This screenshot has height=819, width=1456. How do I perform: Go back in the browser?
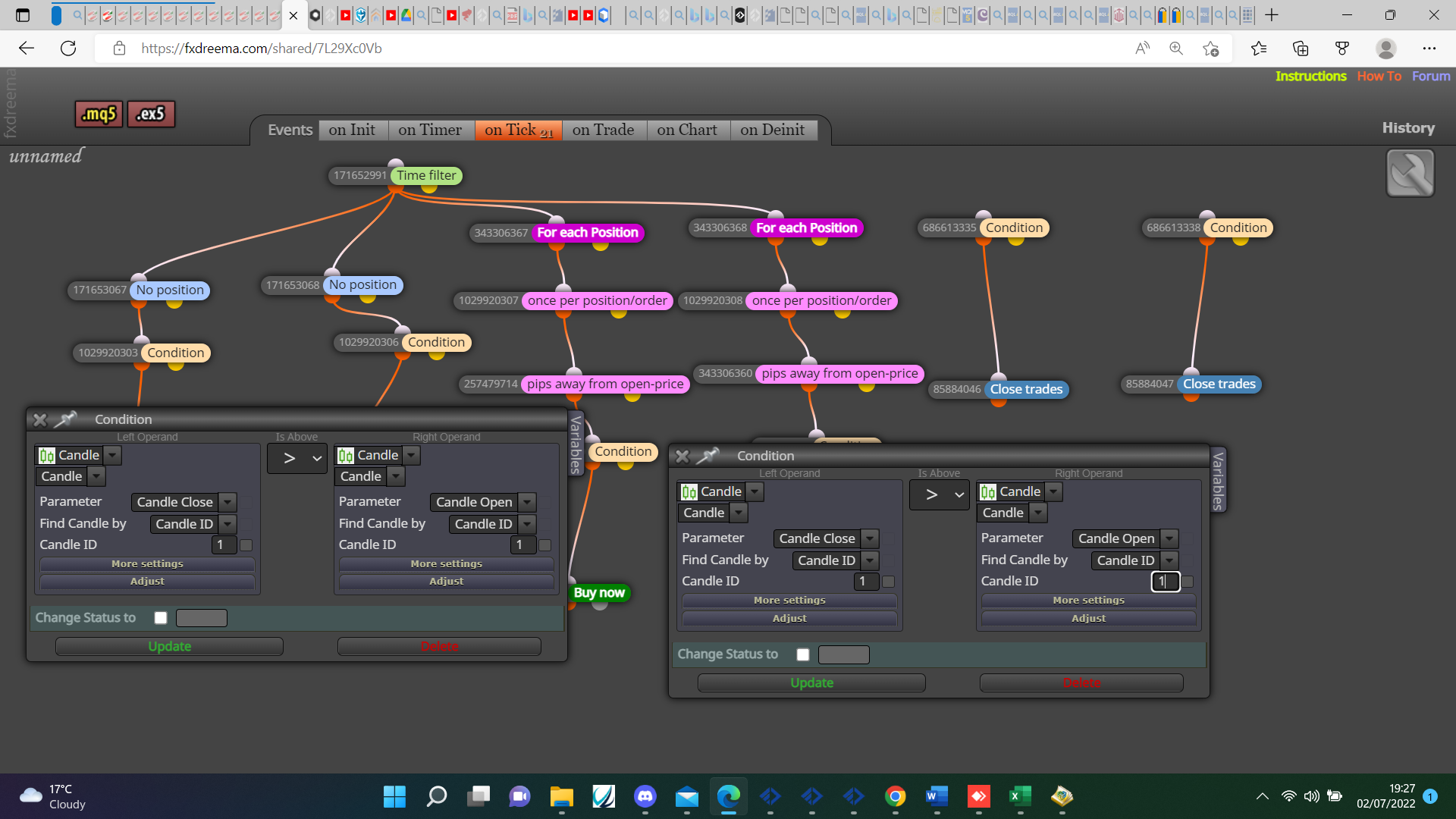tap(27, 49)
